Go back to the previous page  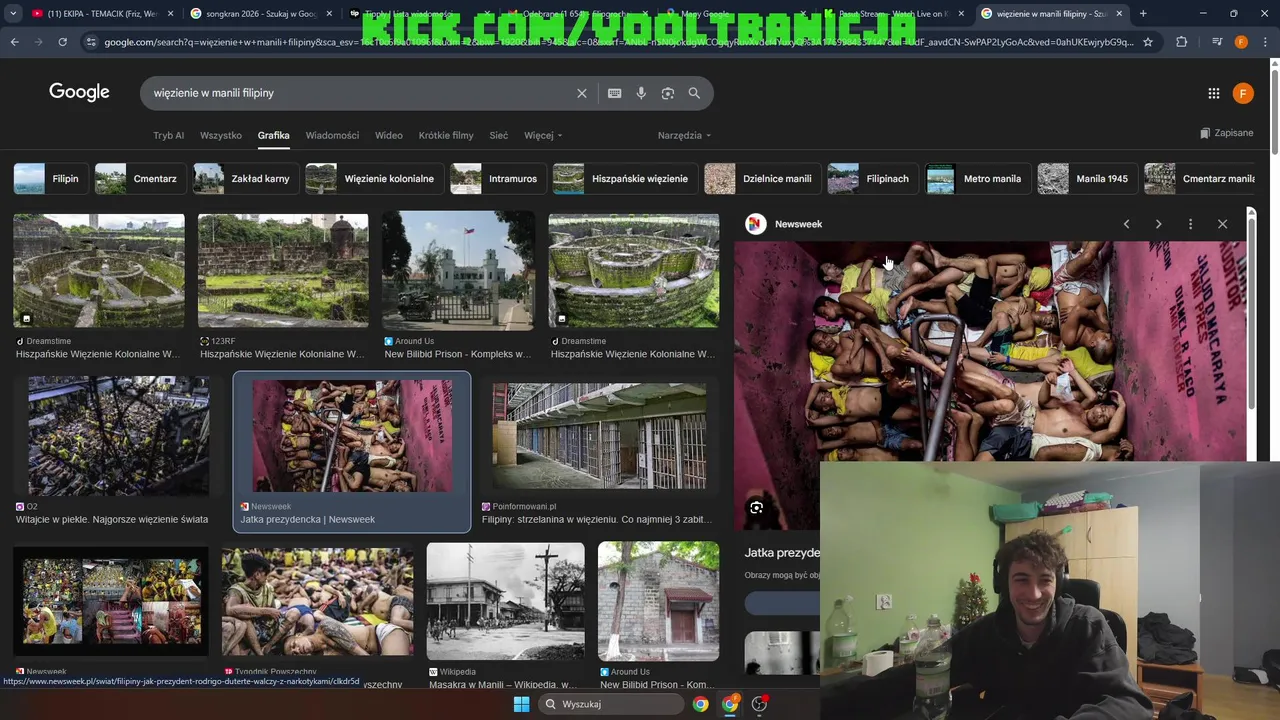click(14, 42)
